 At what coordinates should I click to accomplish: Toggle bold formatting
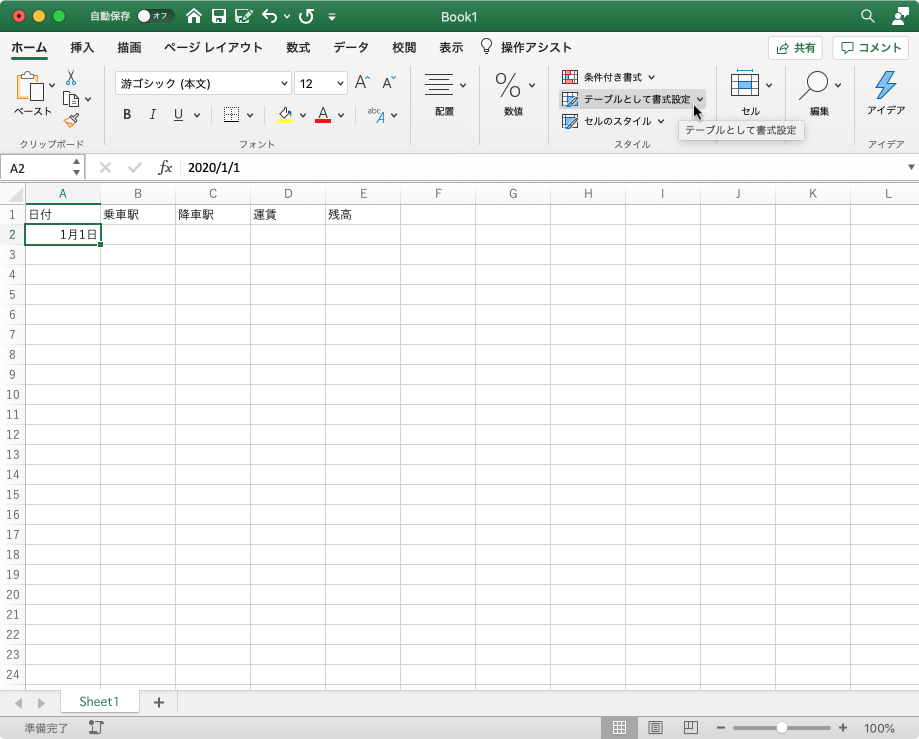tap(127, 115)
